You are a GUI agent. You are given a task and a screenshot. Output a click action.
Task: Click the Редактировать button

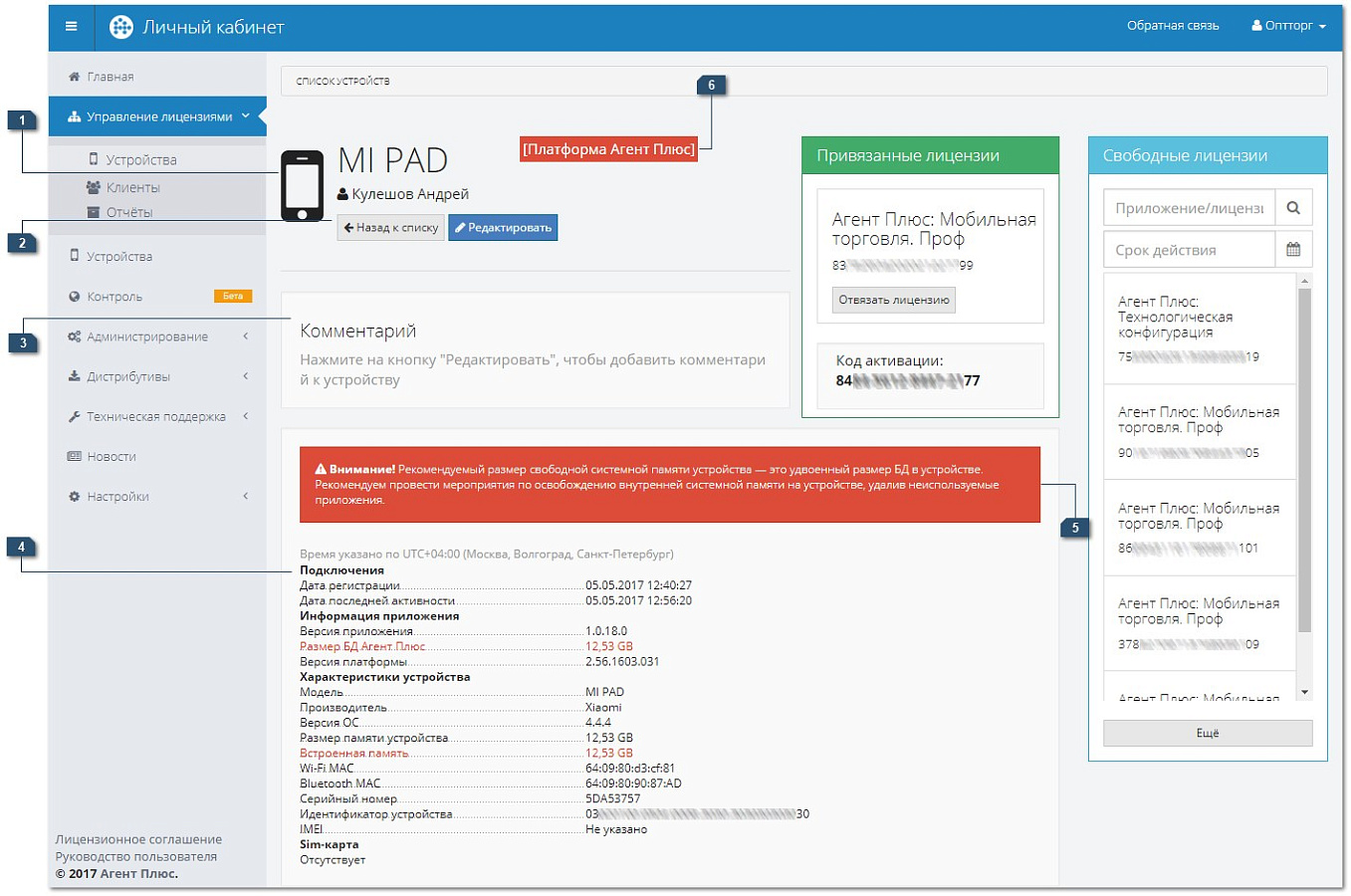pos(503,228)
